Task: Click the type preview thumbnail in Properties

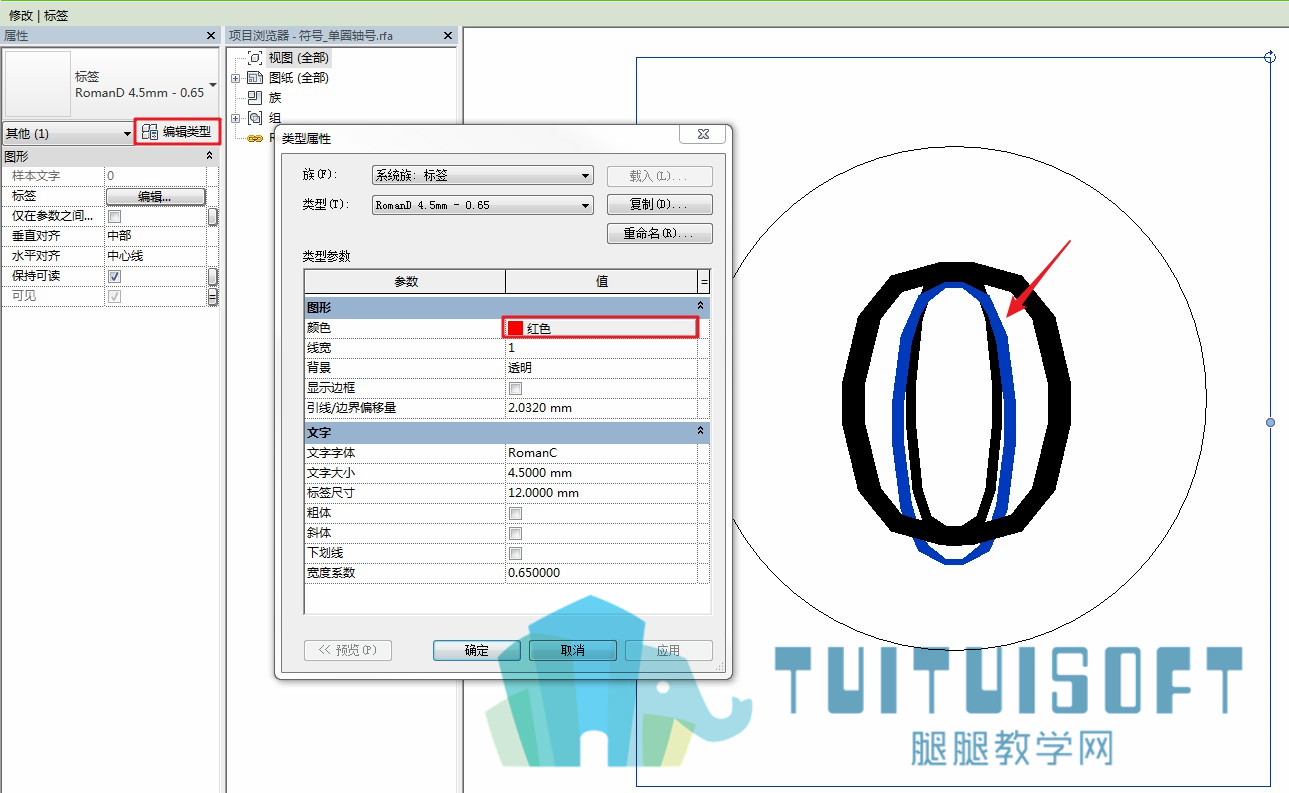Action: click(x=38, y=84)
